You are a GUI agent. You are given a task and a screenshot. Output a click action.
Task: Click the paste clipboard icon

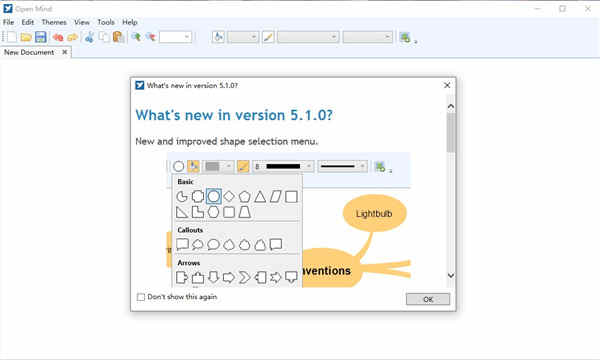click(118, 37)
